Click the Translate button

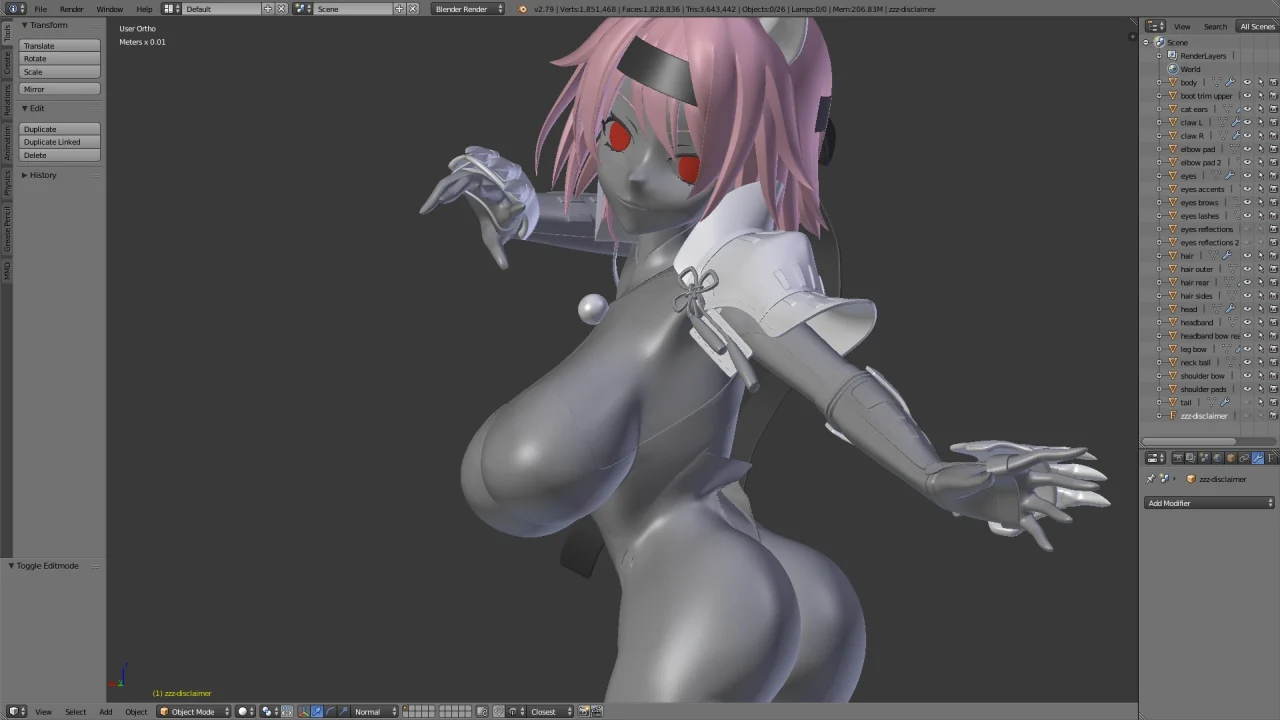tap(60, 46)
